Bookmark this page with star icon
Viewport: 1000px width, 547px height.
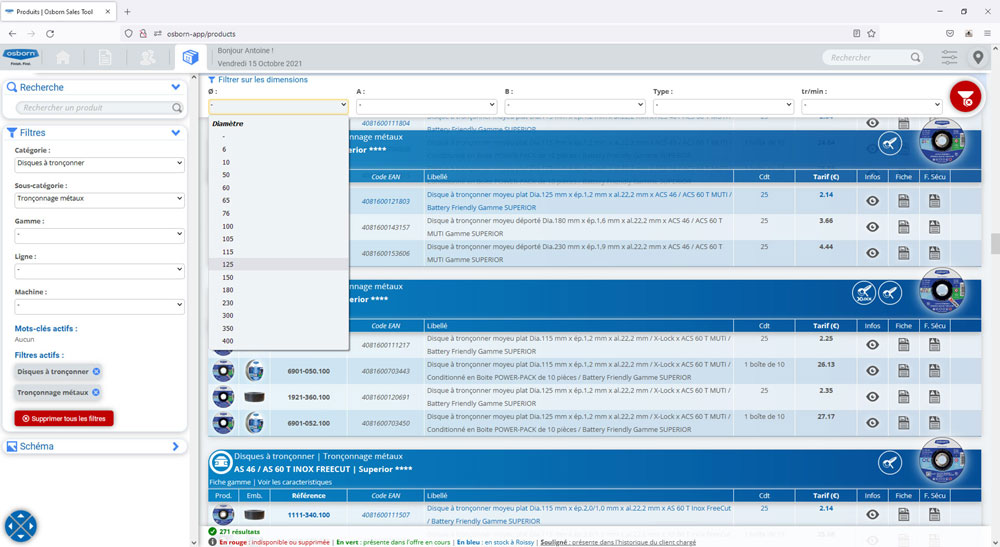[871, 34]
